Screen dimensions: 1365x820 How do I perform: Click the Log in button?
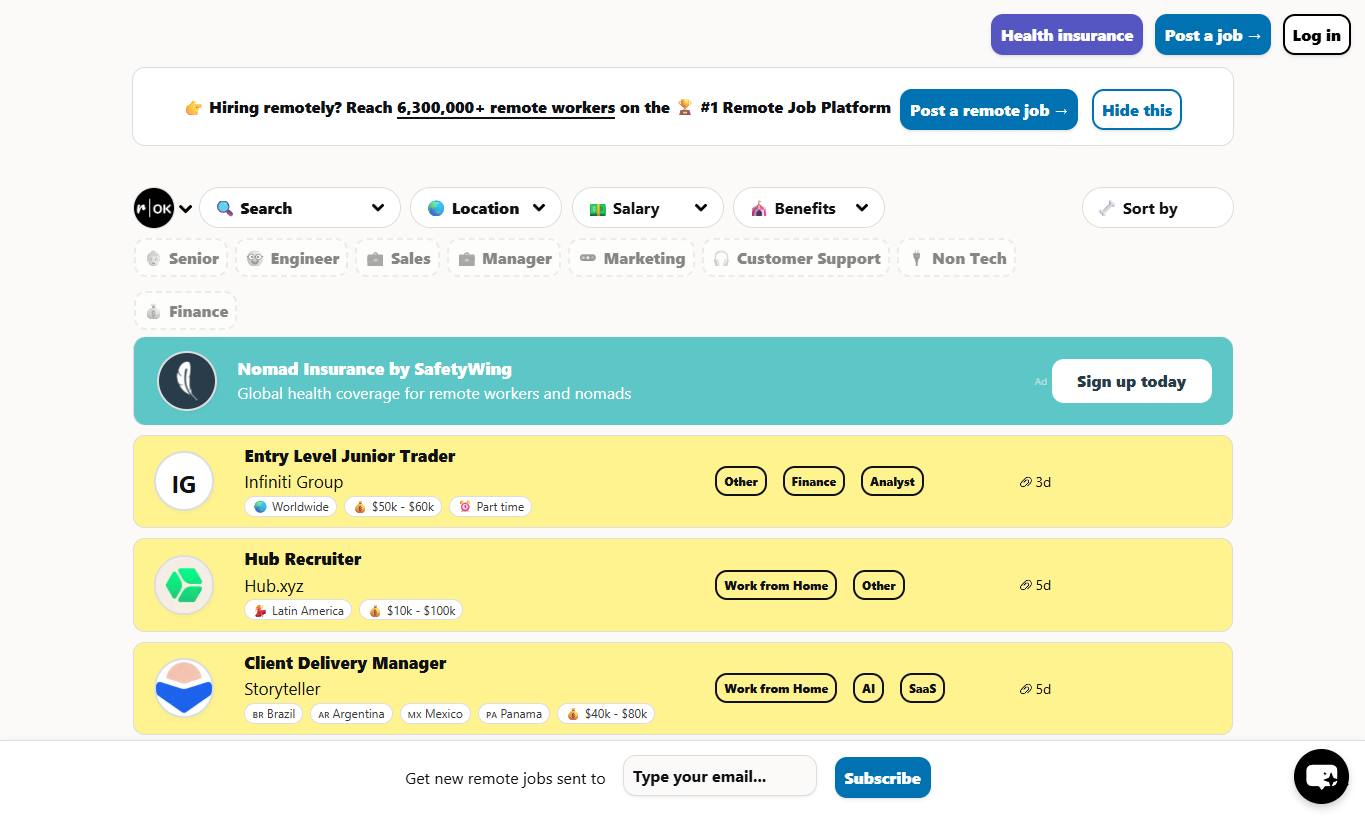coord(1316,35)
